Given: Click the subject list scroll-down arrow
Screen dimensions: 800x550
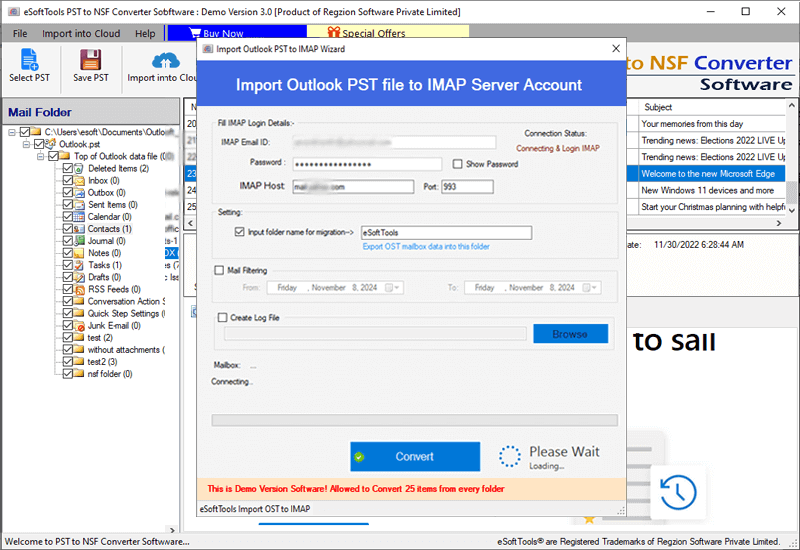Looking at the screenshot, I should (791, 210).
